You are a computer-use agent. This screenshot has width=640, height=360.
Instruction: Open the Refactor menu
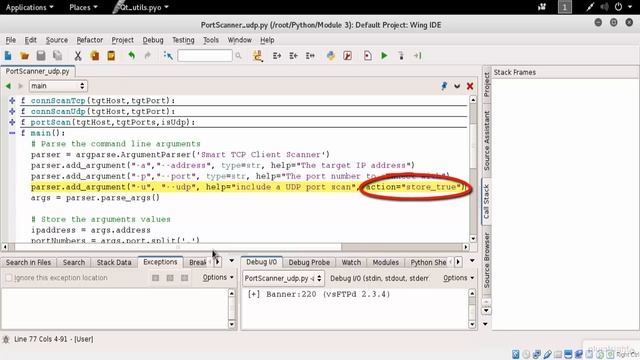(x=90, y=40)
